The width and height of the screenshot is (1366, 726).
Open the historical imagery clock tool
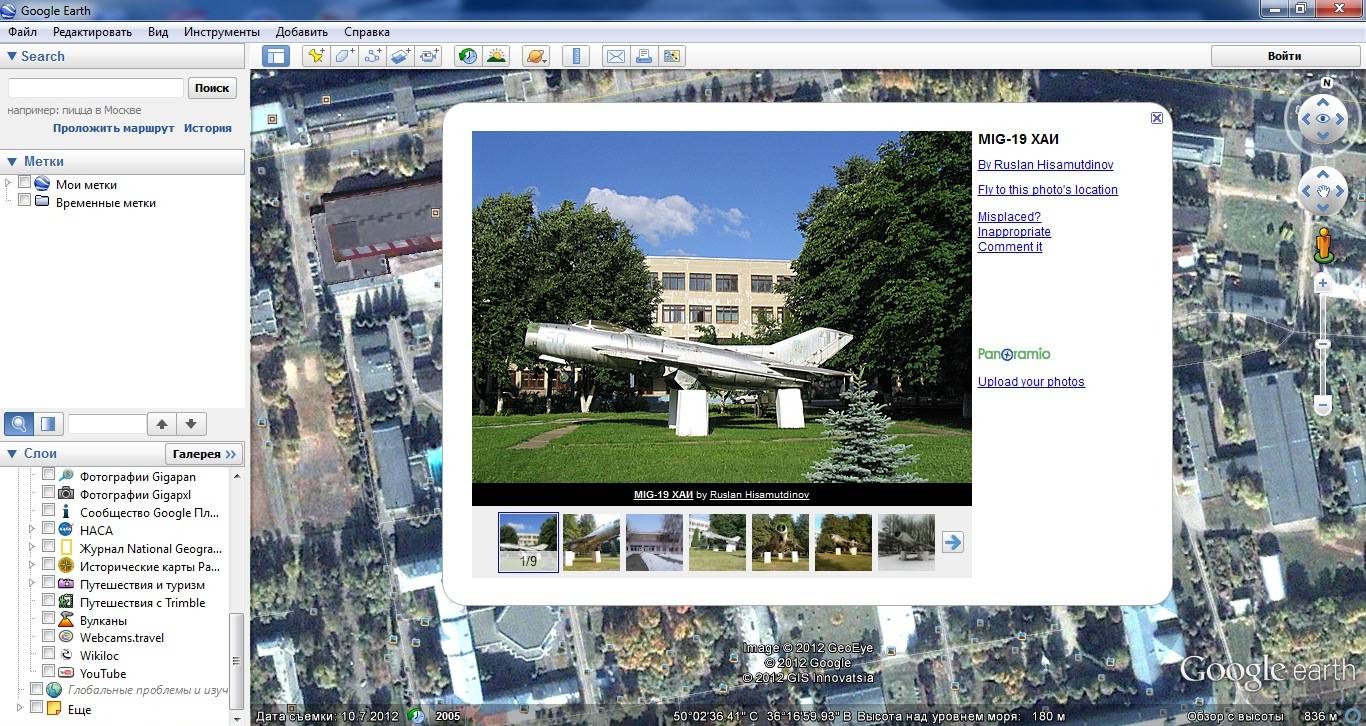(x=467, y=56)
